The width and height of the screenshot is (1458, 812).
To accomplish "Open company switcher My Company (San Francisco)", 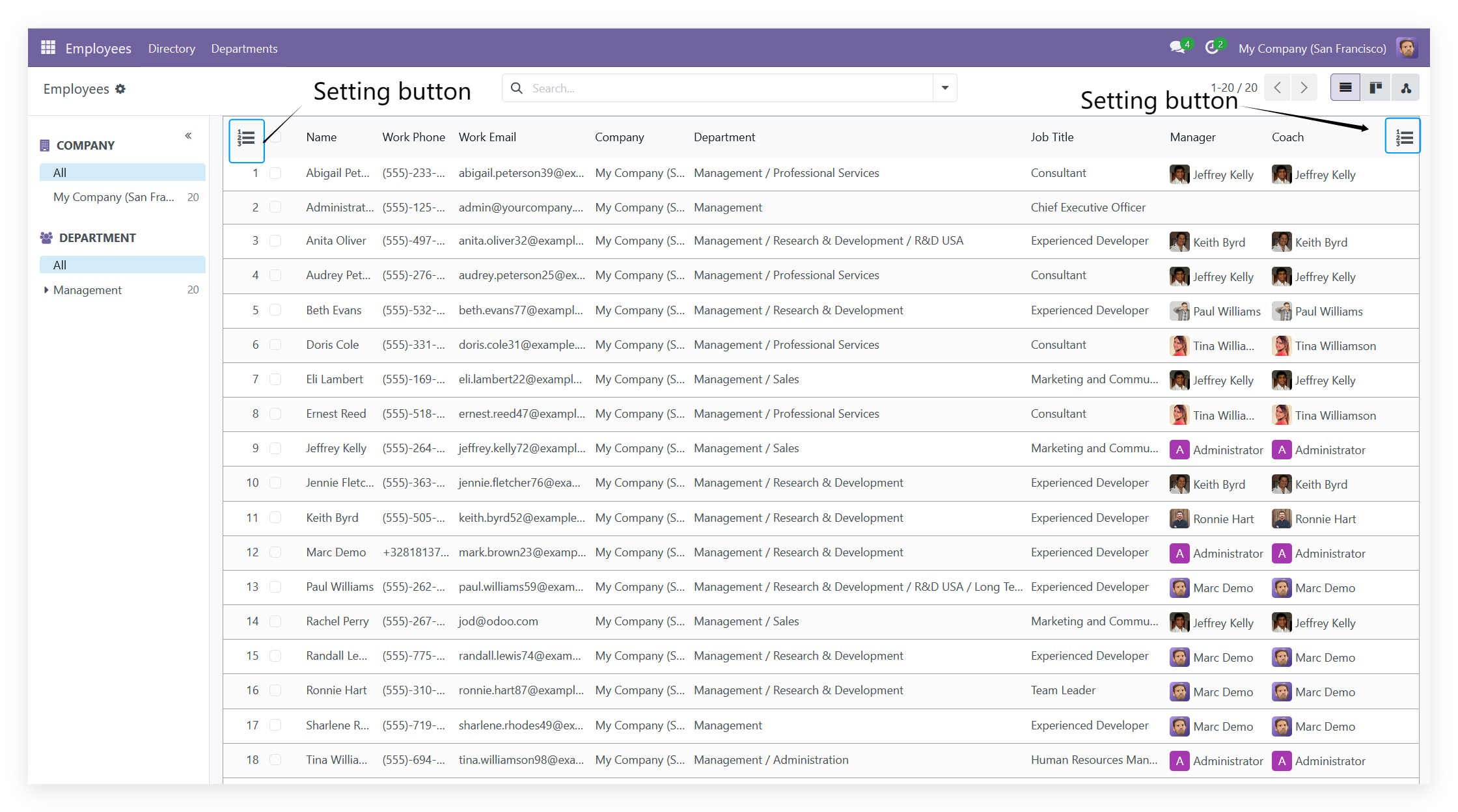I will (x=1312, y=49).
